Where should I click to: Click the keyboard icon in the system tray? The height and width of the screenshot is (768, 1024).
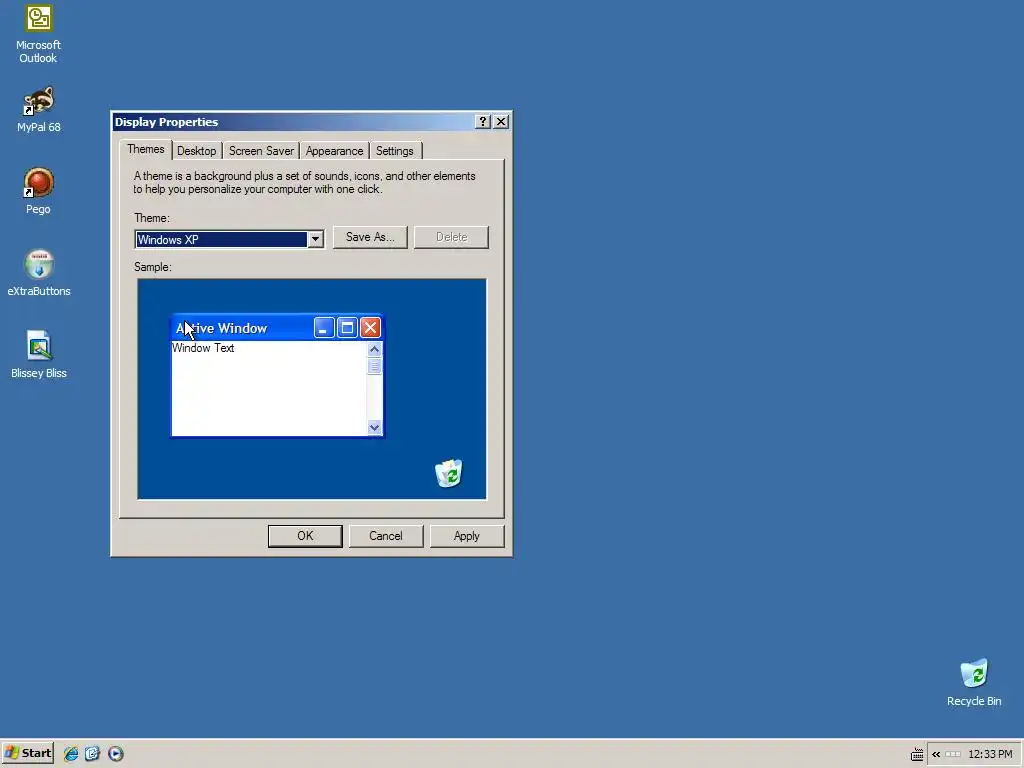point(917,754)
